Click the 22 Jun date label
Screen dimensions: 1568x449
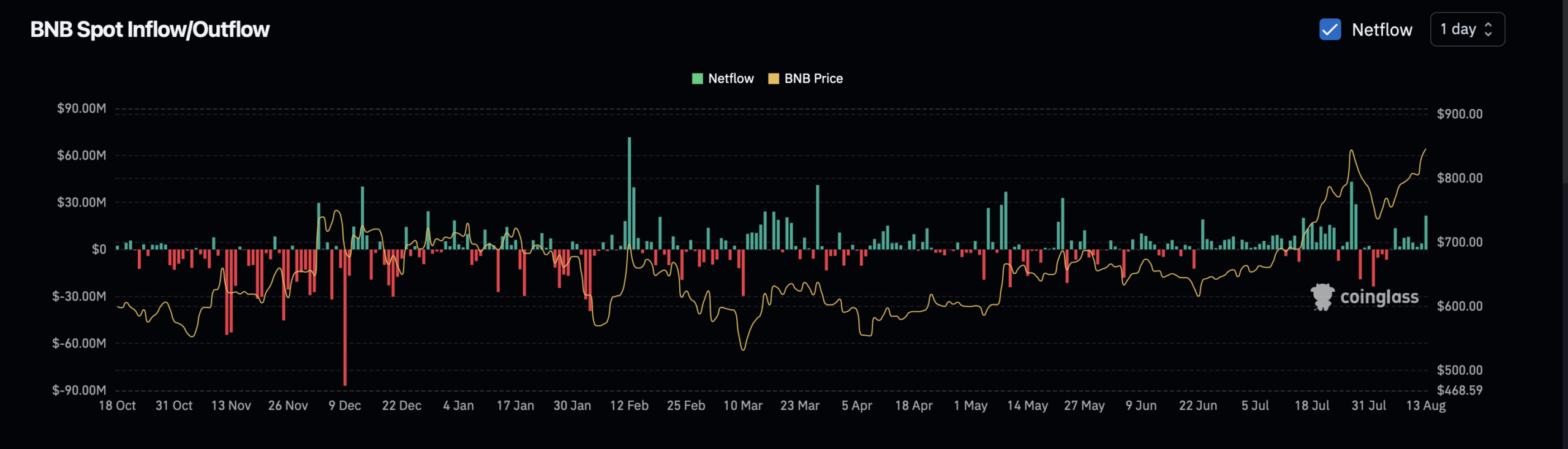click(1198, 406)
